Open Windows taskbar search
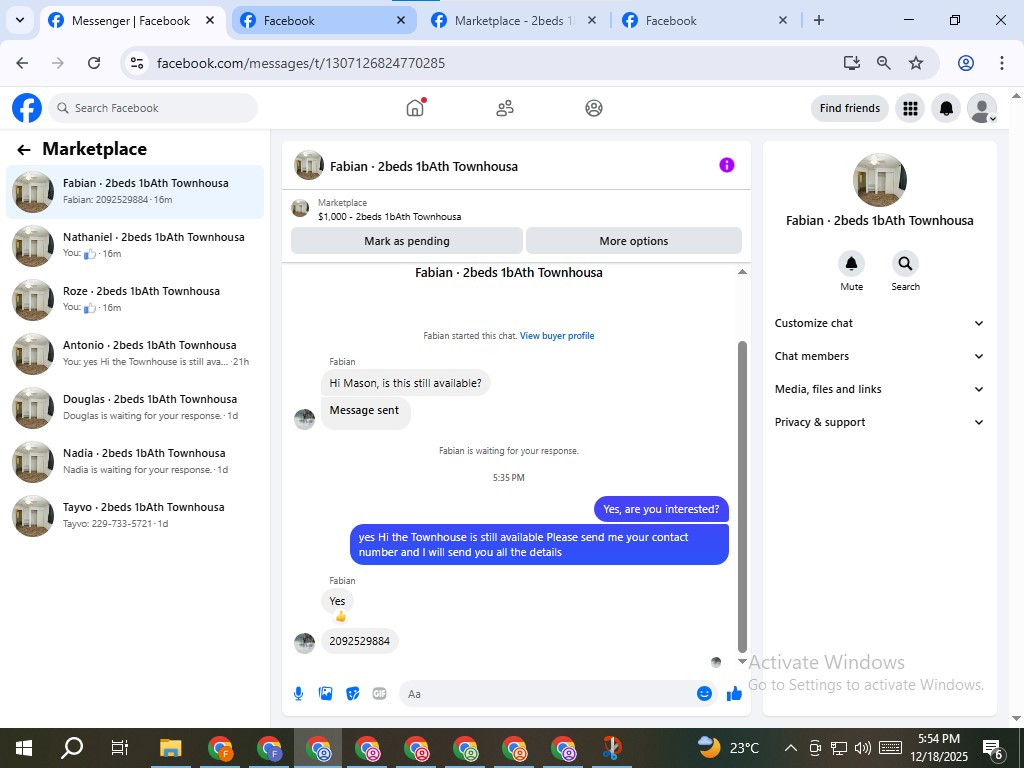 72,748
